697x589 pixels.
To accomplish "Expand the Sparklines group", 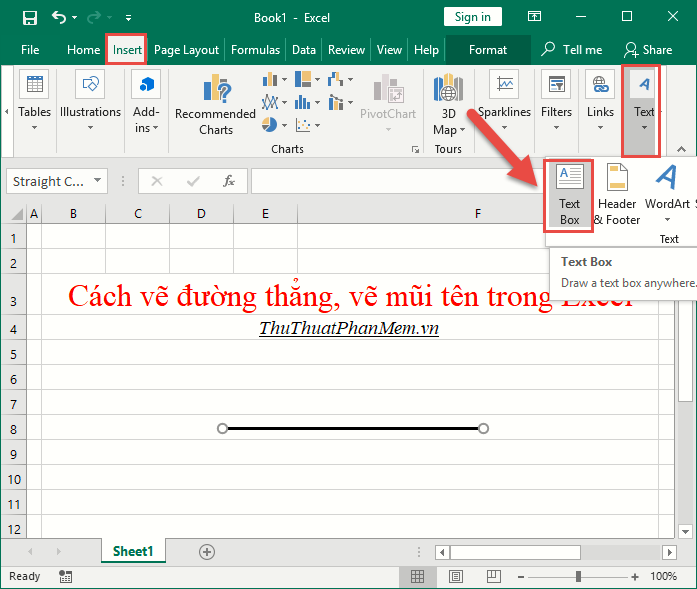I will coord(504,100).
